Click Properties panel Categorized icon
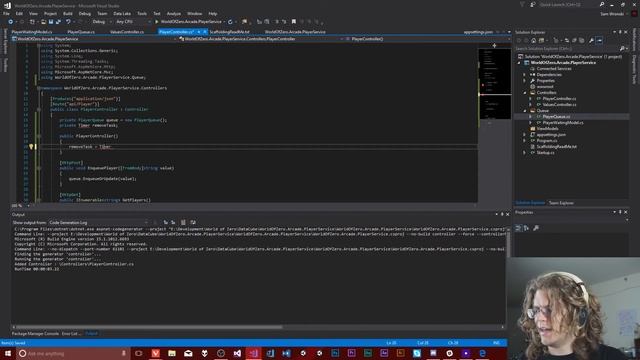This screenshot has width=640, height=360. tap(518, 228)
